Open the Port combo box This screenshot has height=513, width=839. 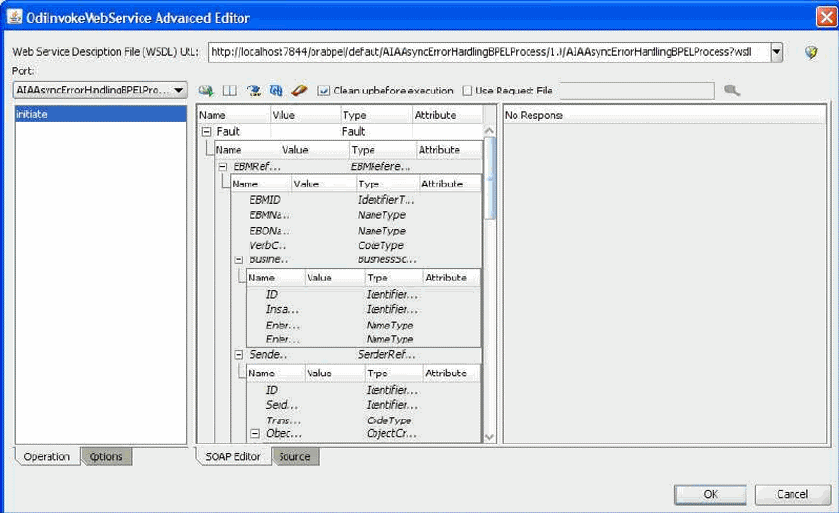[x=100, y=90]
